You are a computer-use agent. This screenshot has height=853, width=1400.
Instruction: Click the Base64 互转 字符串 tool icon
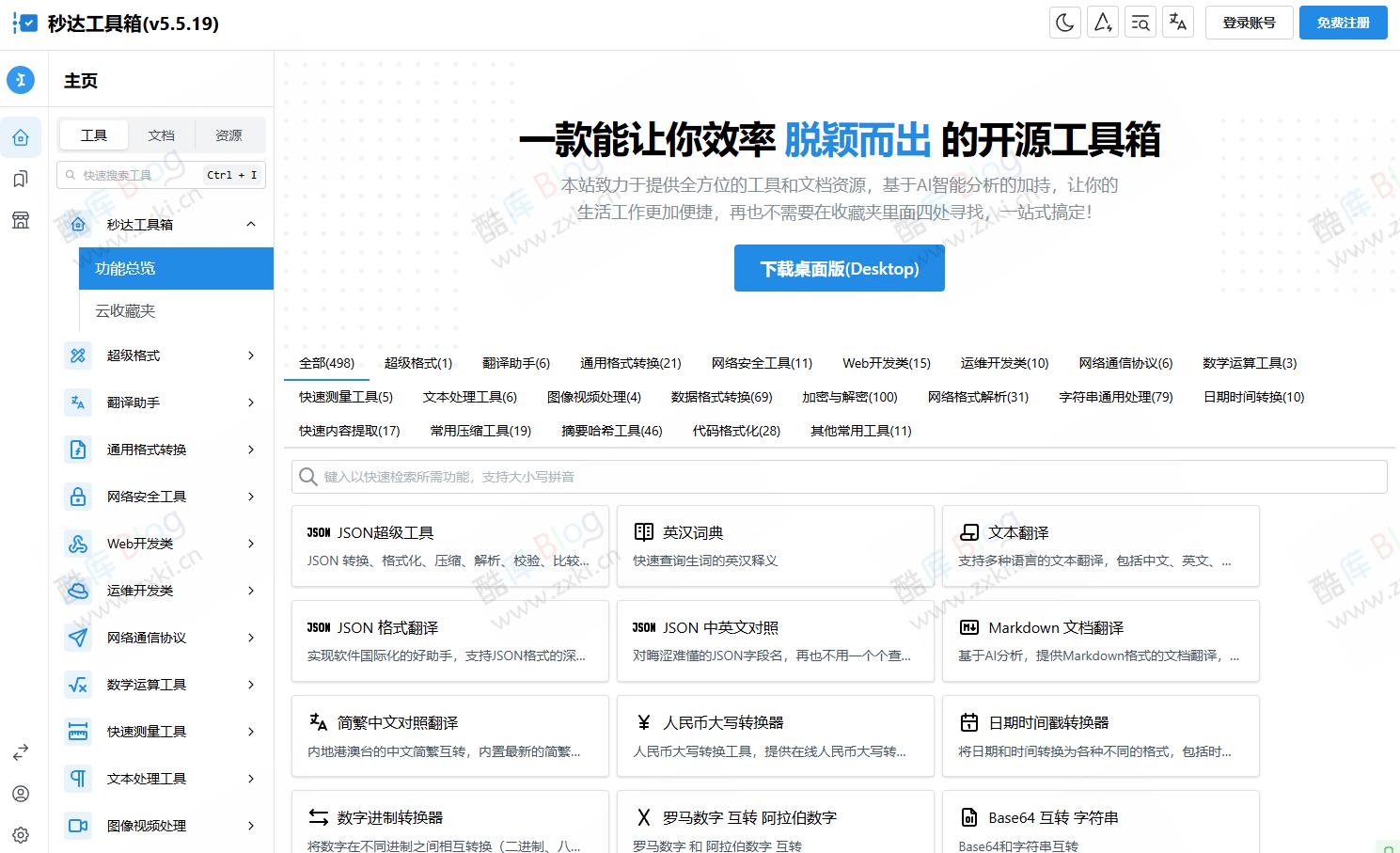tap(968, 817)
